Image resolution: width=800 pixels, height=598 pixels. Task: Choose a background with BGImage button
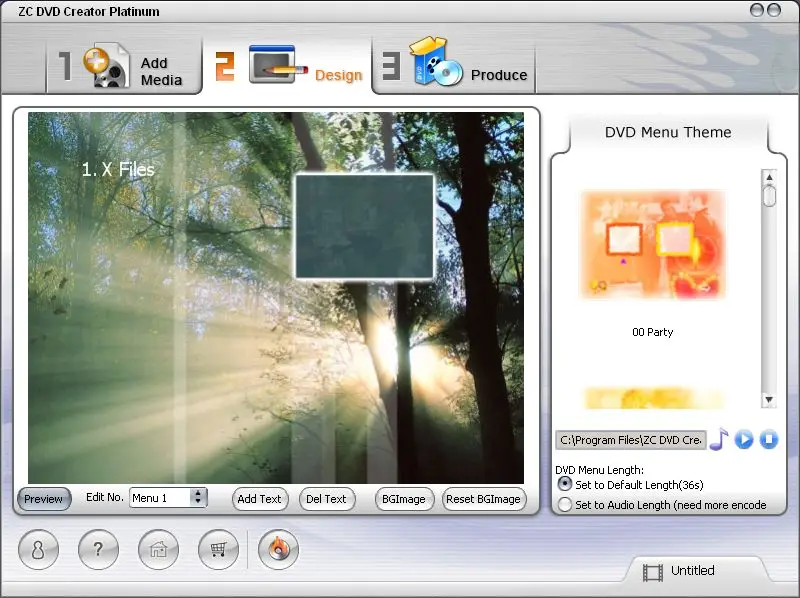[x=404, y=499]
